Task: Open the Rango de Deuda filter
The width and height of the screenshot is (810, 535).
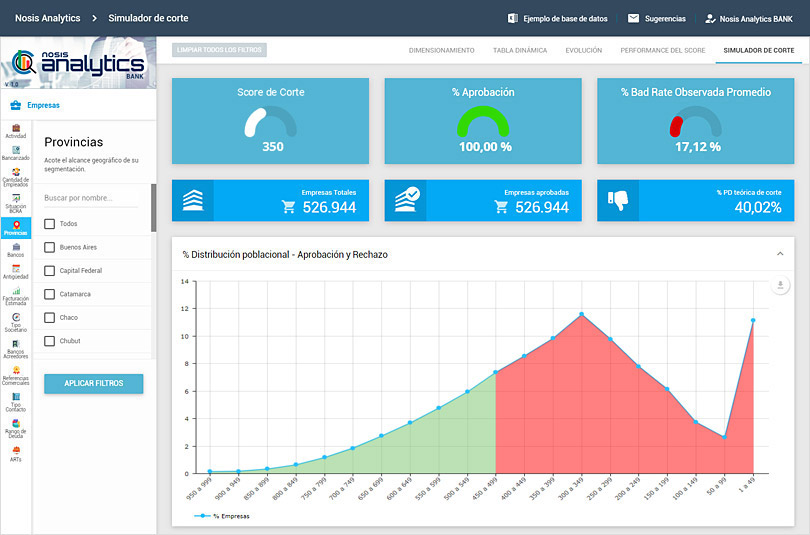Action: [16, 423]
